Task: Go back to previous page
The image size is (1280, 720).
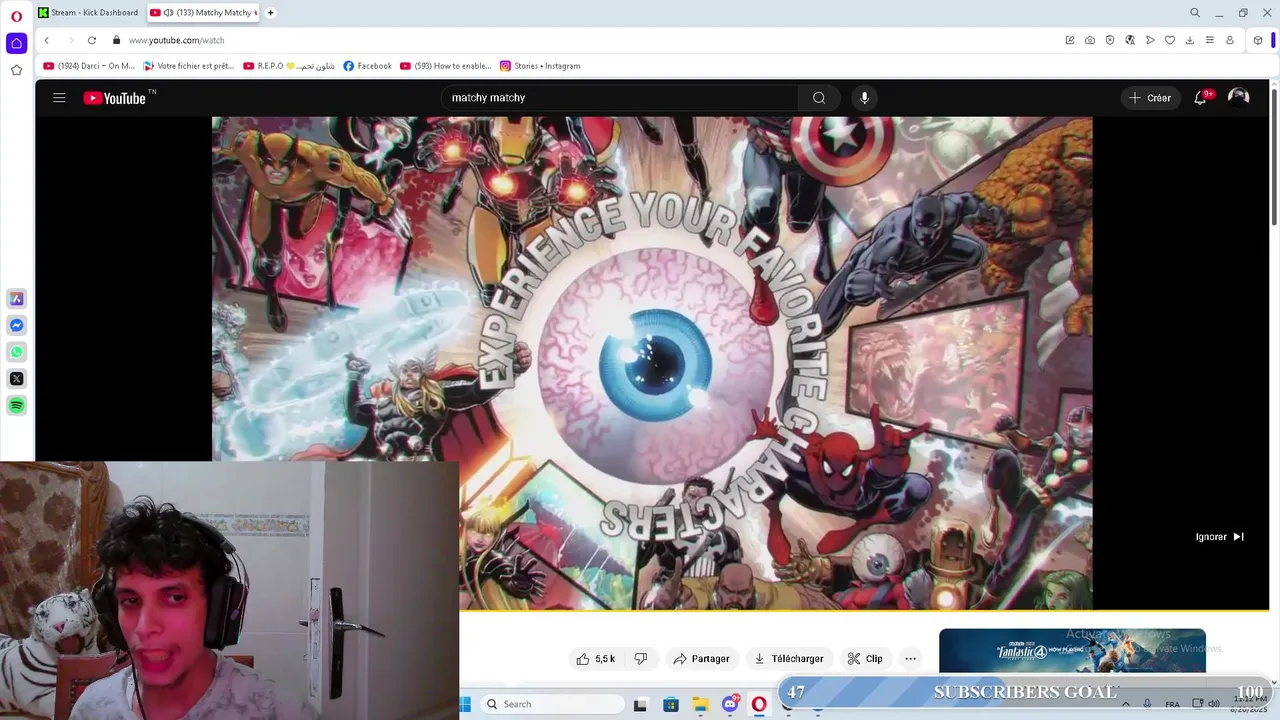Action: pyautogui.click(x=46, y=40)
